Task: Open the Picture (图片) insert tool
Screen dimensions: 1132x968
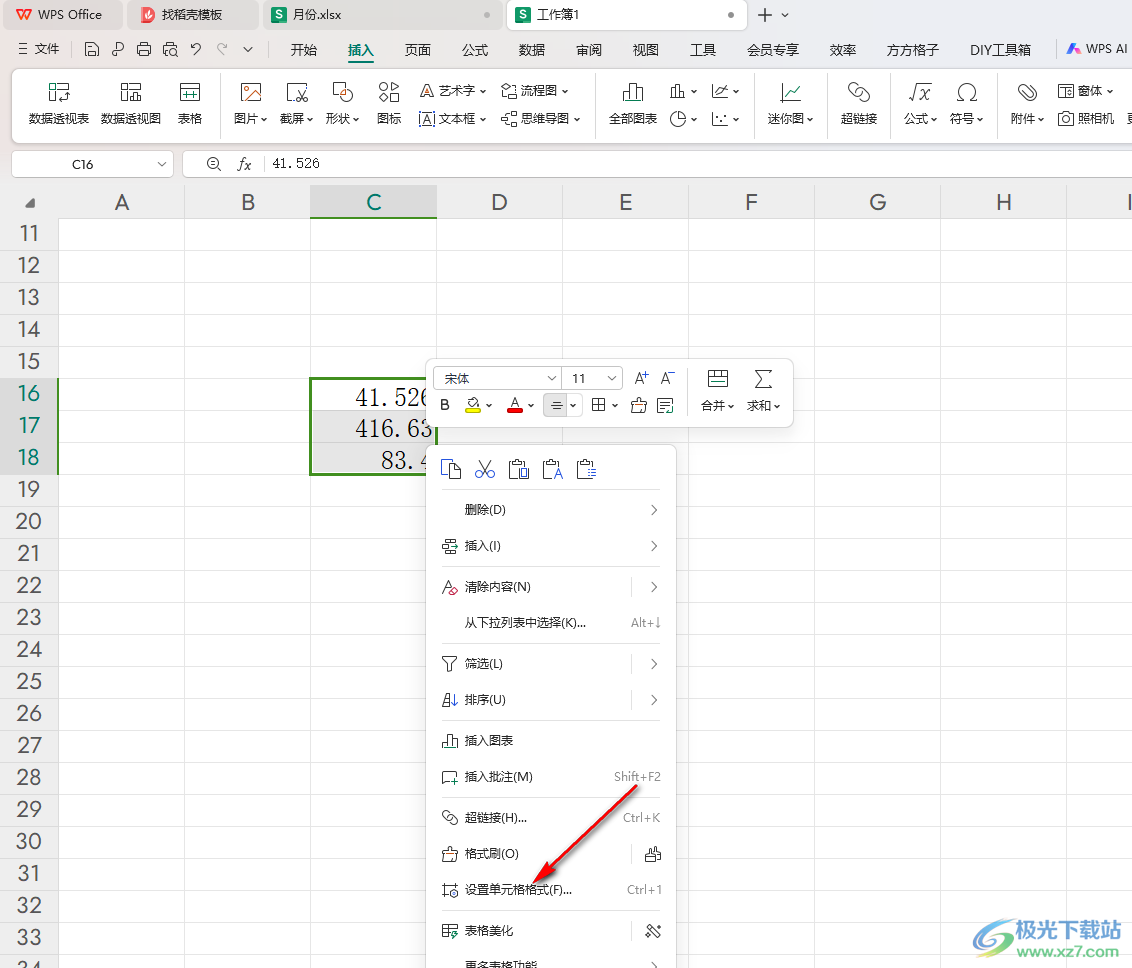Action: pyautogui.click(x=251, y=104)
